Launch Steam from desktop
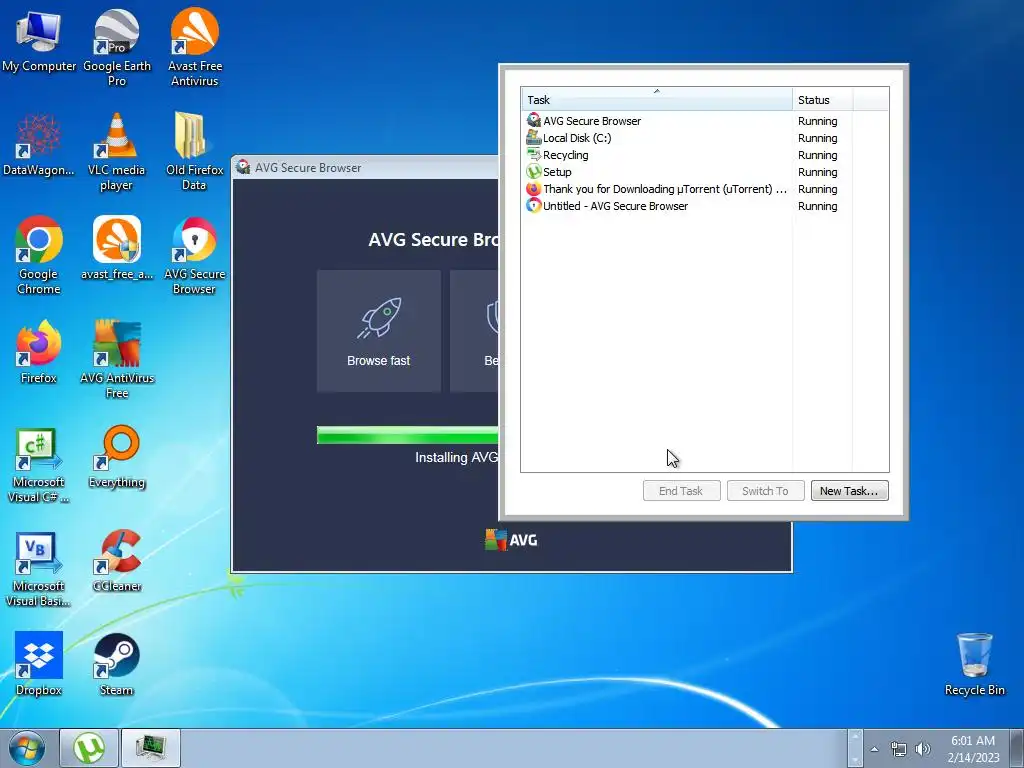 [117, 664]
